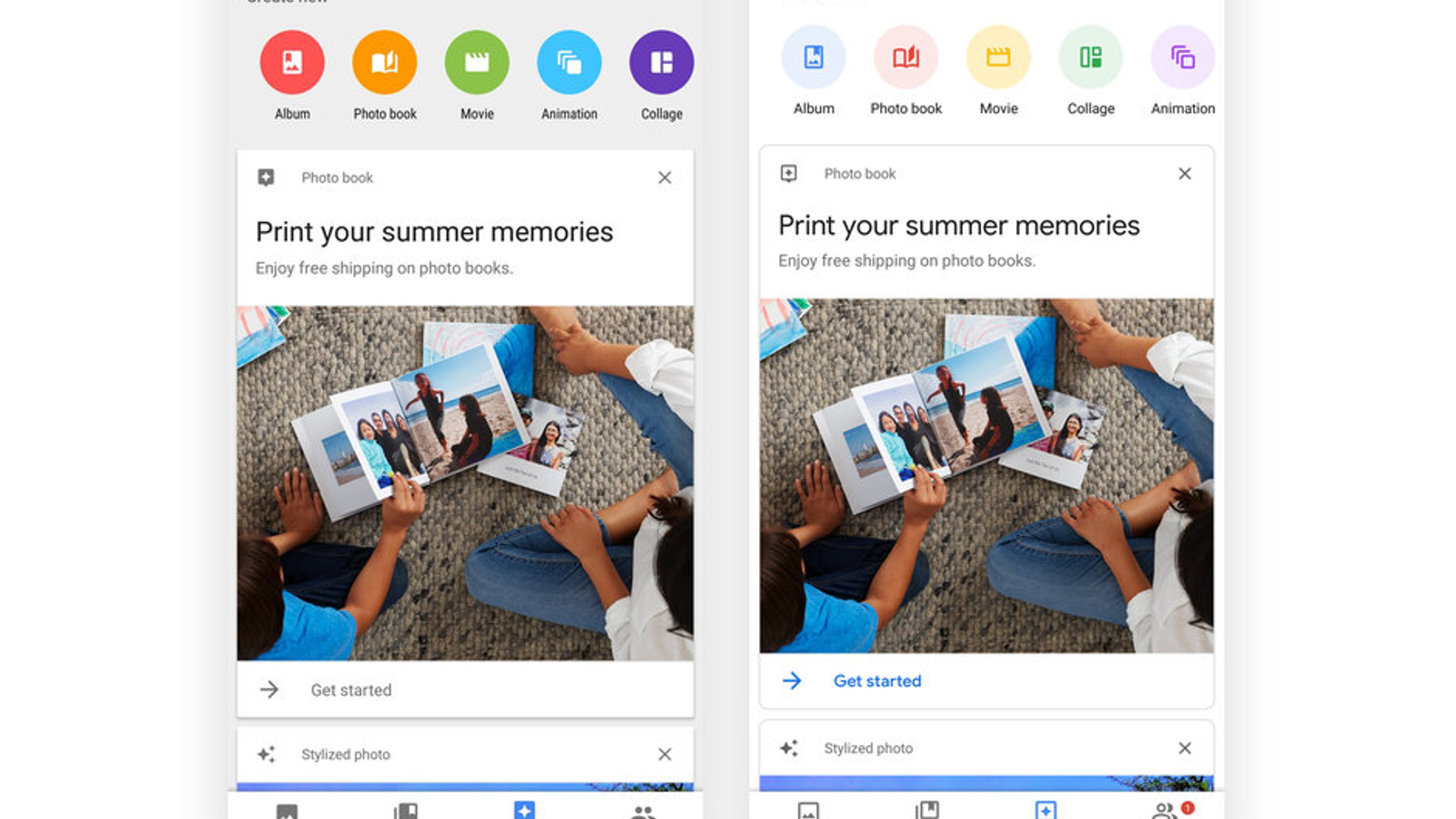Click the sparkle icon on left Stylized photo card

point(266,754)
